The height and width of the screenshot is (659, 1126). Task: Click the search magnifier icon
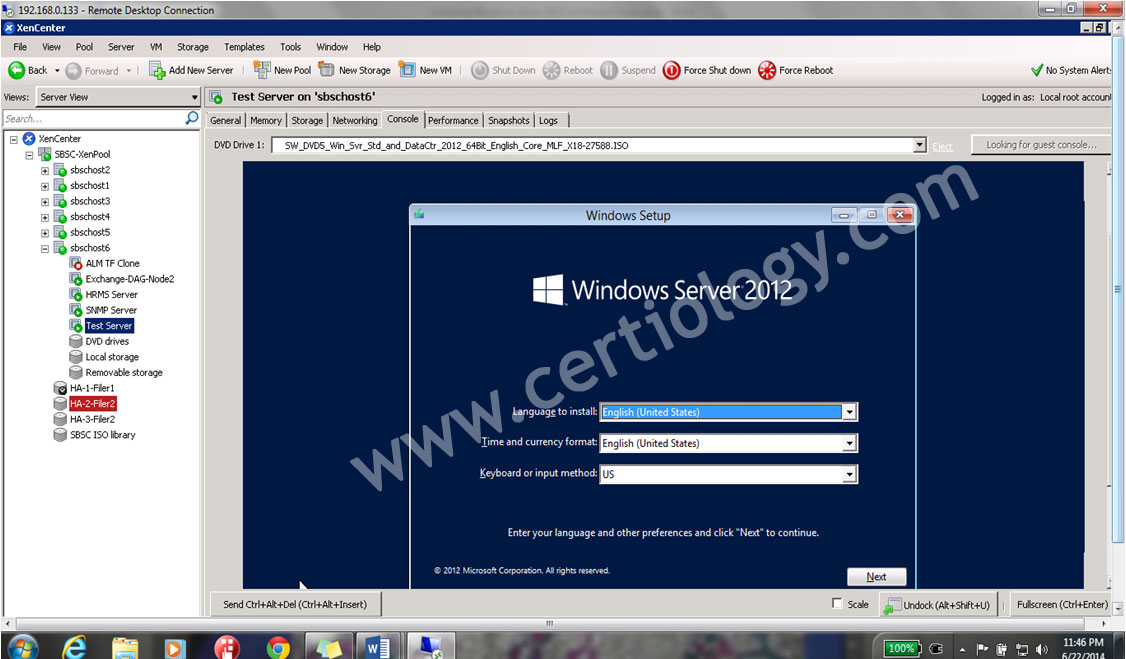192,118
